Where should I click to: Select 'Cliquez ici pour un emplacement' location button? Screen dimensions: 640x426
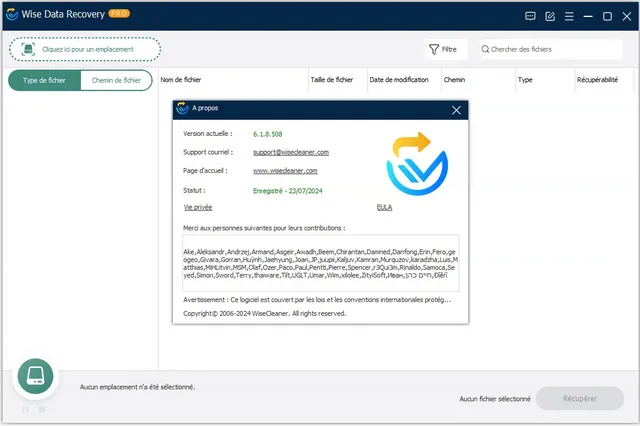(x=85, y=49)
